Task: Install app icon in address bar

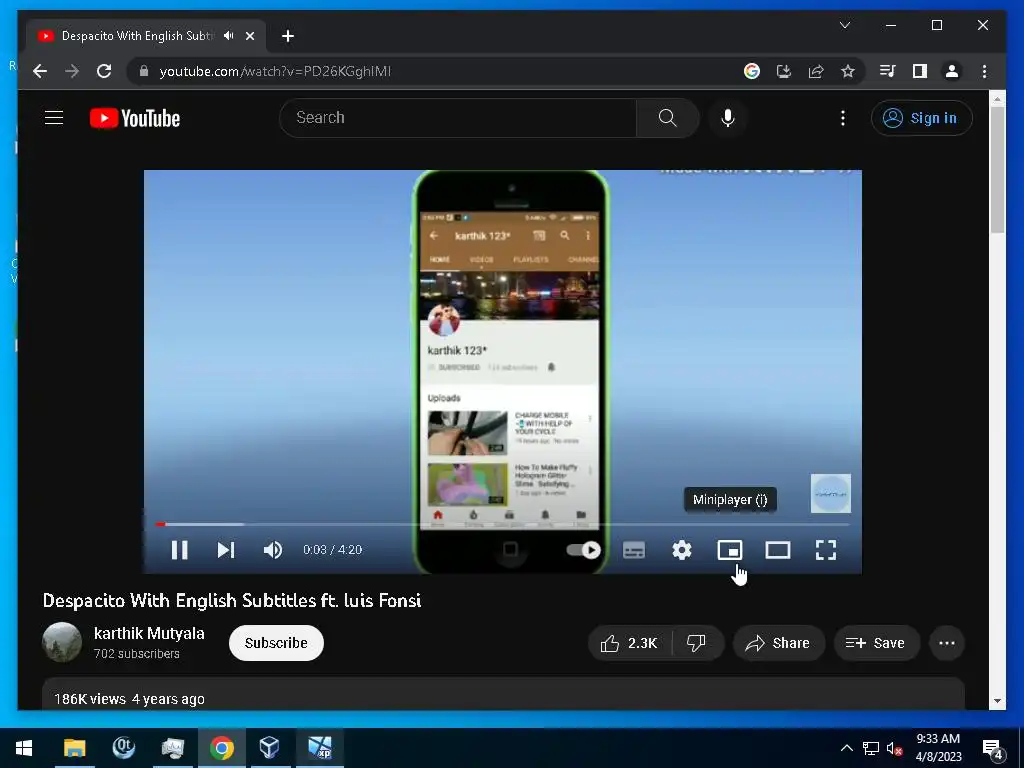Action: (x=784, y=71)
